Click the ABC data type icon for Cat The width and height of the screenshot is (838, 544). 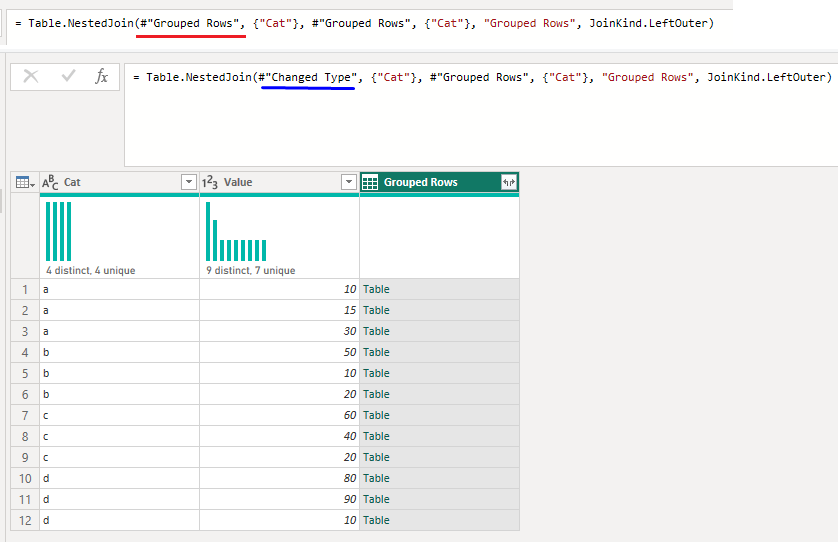(50, 183)
